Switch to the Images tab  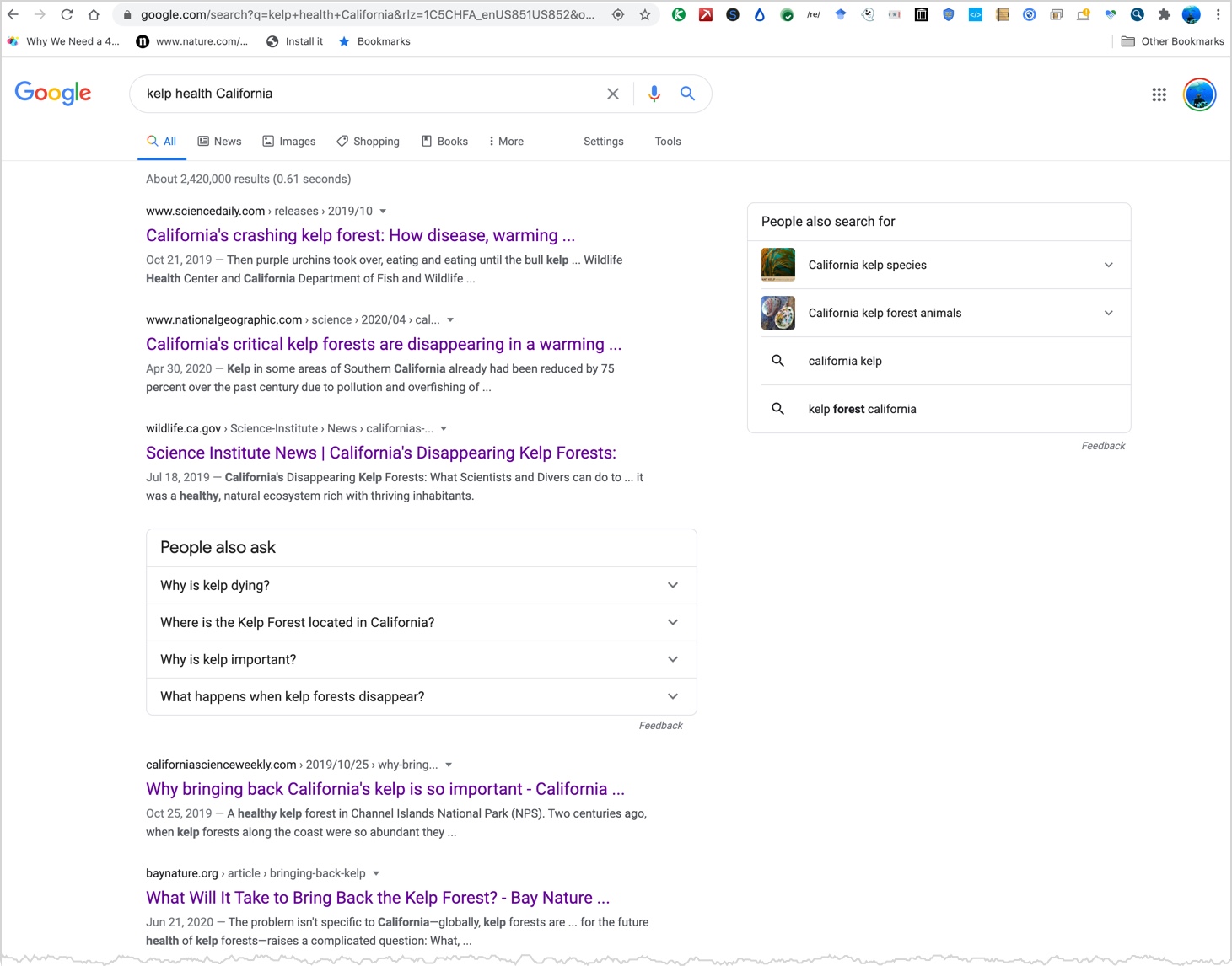pos(289,142)
